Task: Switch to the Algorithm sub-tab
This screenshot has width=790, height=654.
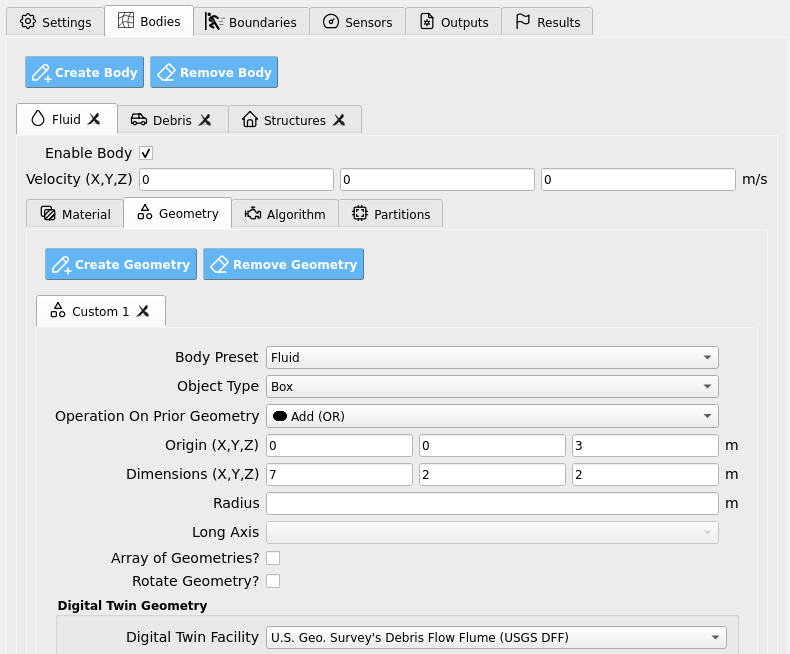Action: (x=285, y=214)
